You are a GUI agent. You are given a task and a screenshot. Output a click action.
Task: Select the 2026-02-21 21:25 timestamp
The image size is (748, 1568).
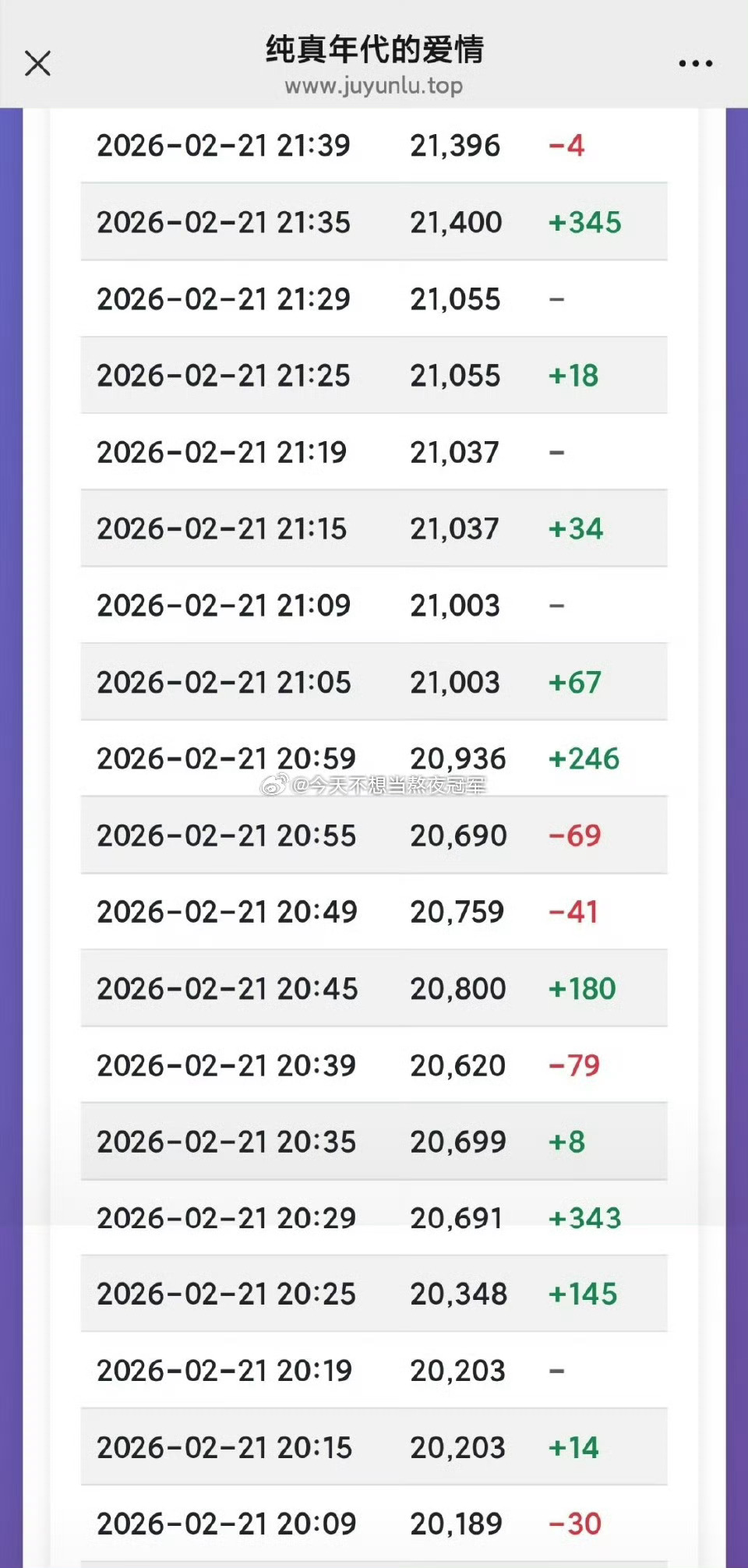(224, 376)
